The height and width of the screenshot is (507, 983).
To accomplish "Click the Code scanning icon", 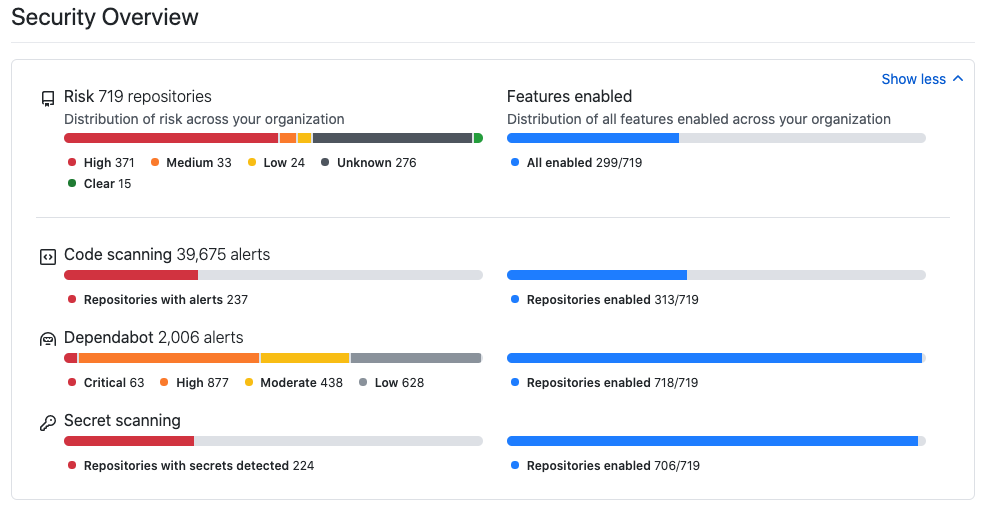I will [x=48, y=257].
